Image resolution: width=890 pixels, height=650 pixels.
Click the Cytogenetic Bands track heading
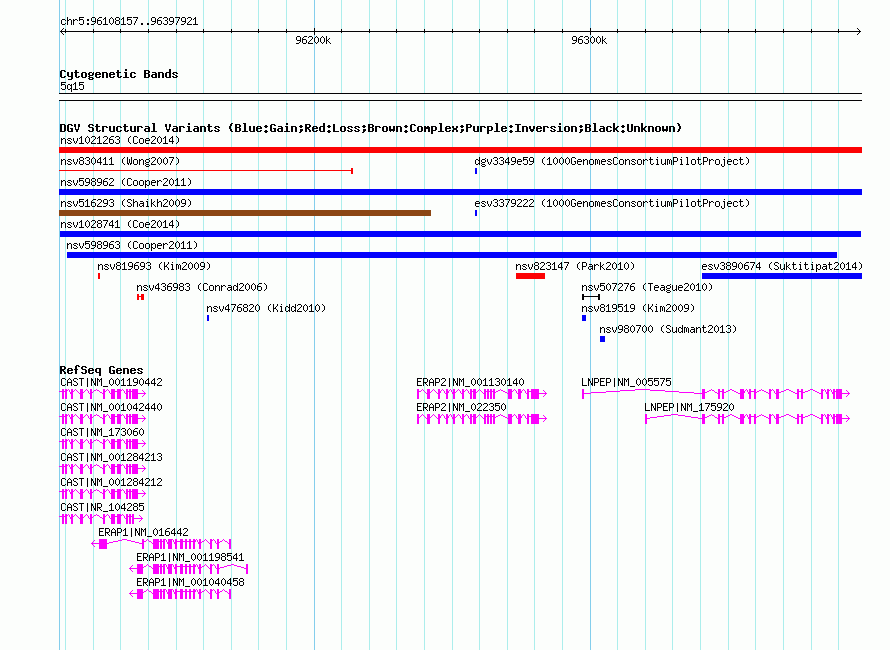pos(119,74)
